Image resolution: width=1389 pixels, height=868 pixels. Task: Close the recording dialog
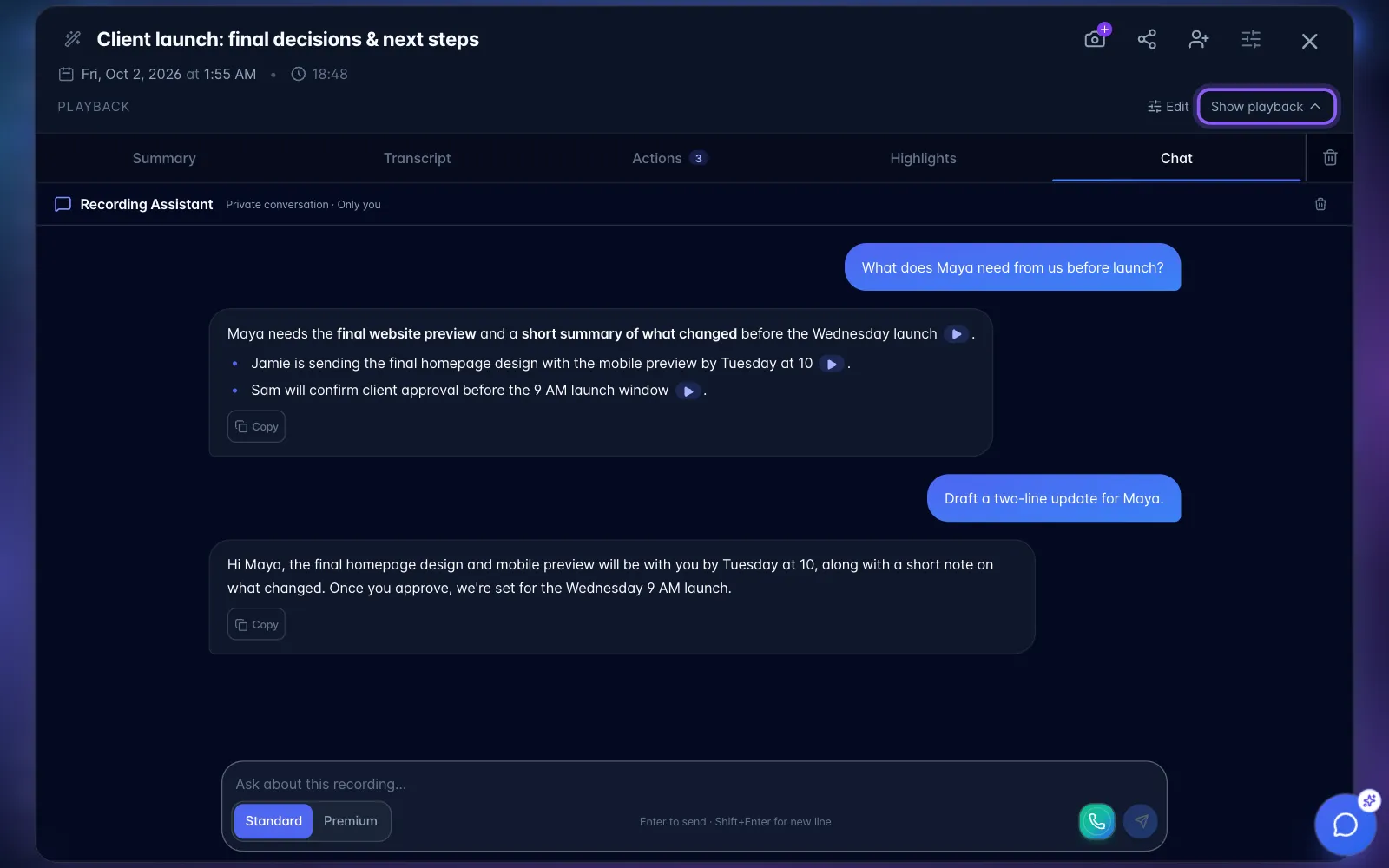(1309, 41)
